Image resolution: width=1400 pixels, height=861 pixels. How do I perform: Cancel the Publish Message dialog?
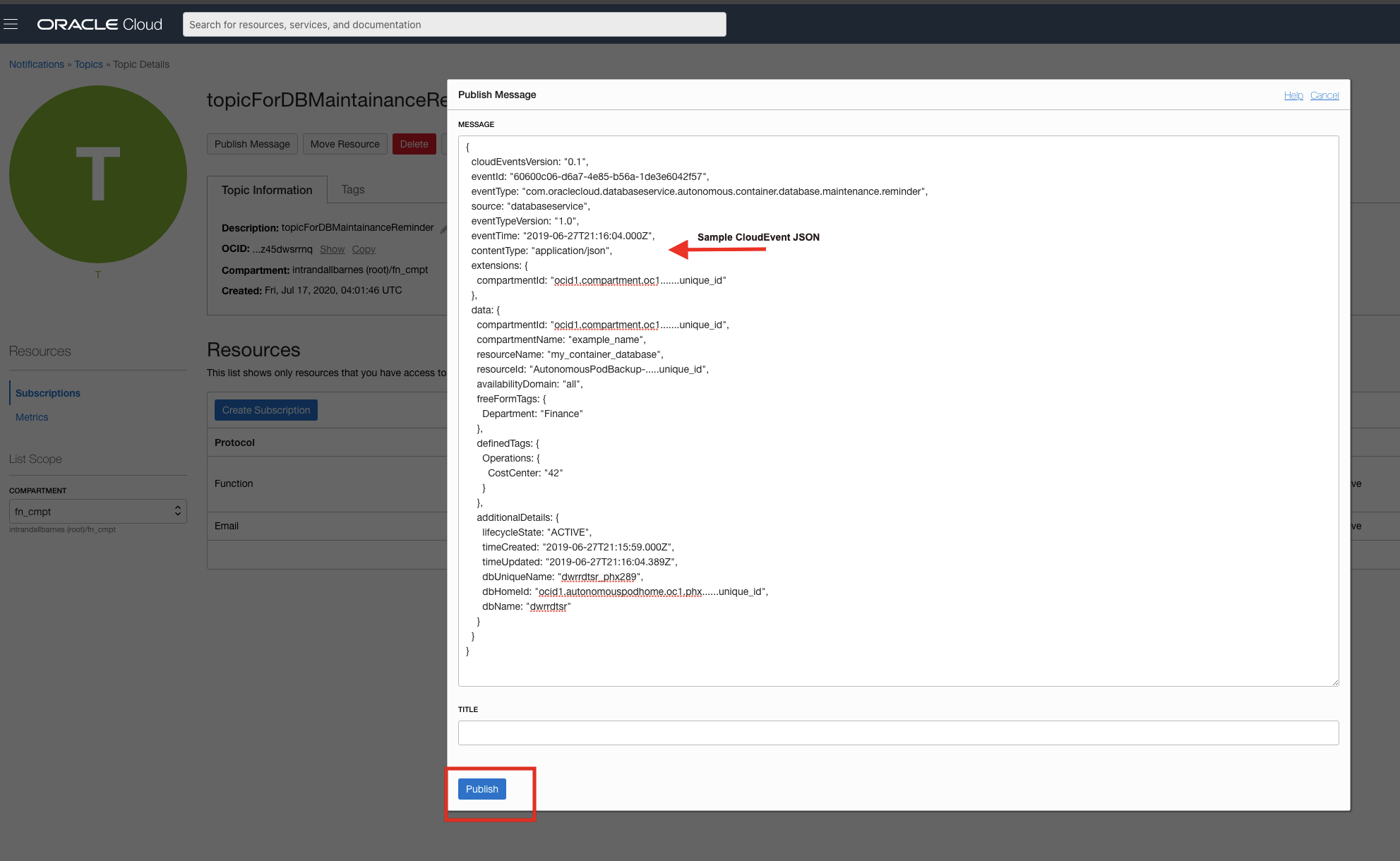[x=1324, y=95]
